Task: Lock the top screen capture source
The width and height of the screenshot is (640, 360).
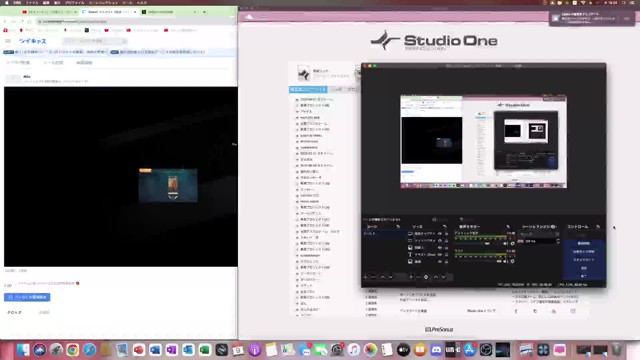Action: tap(447, 233)
